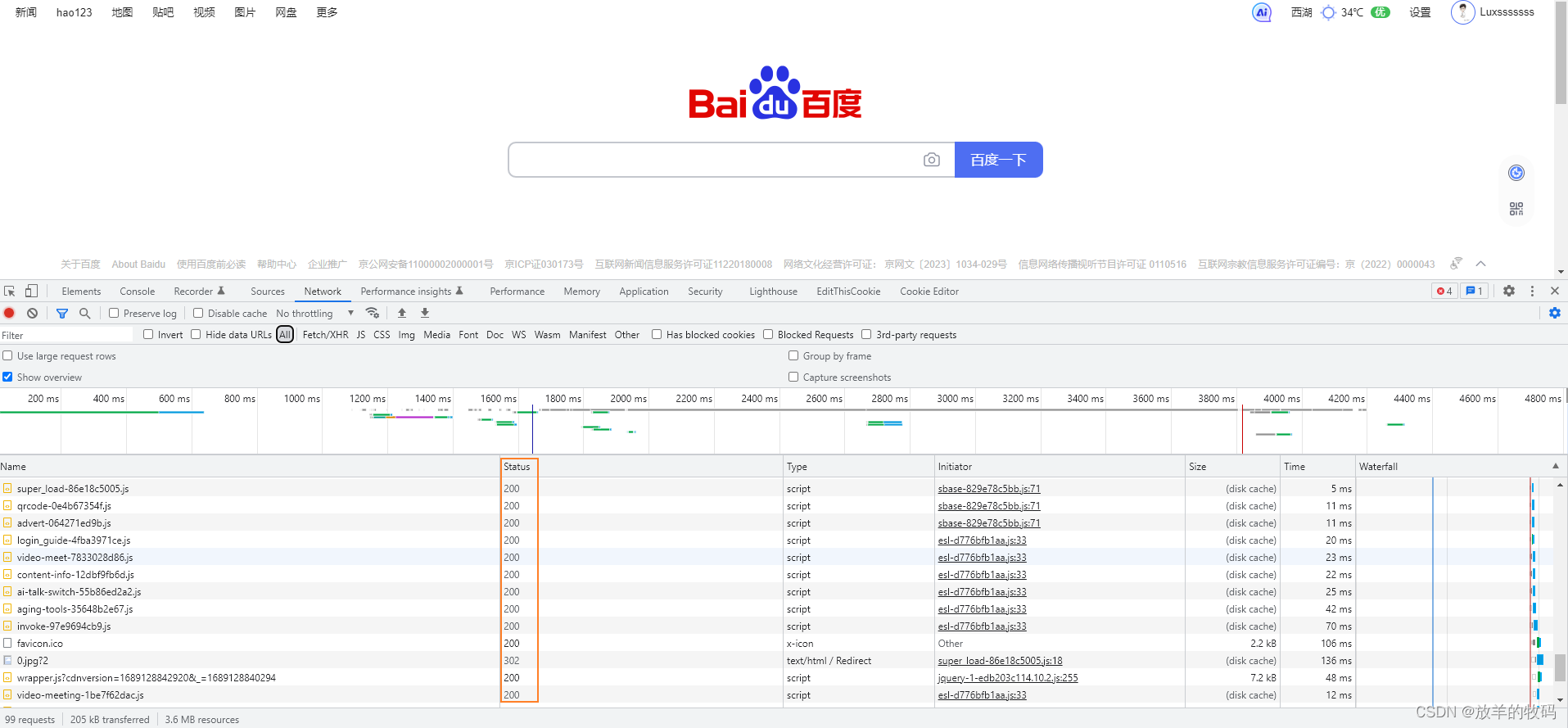The height and width of the screenshot is (728, 1568).
Task: Open the hao123 link
Action: click(74, 12)
